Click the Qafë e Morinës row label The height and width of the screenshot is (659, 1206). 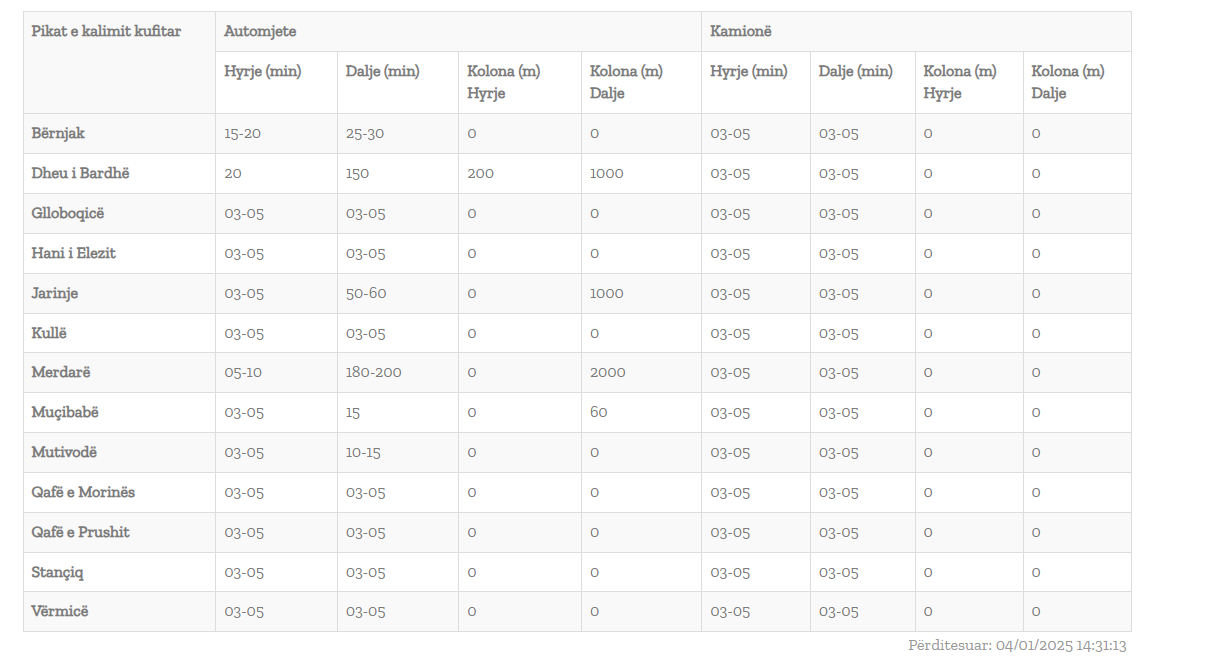(x=83, y=492)
